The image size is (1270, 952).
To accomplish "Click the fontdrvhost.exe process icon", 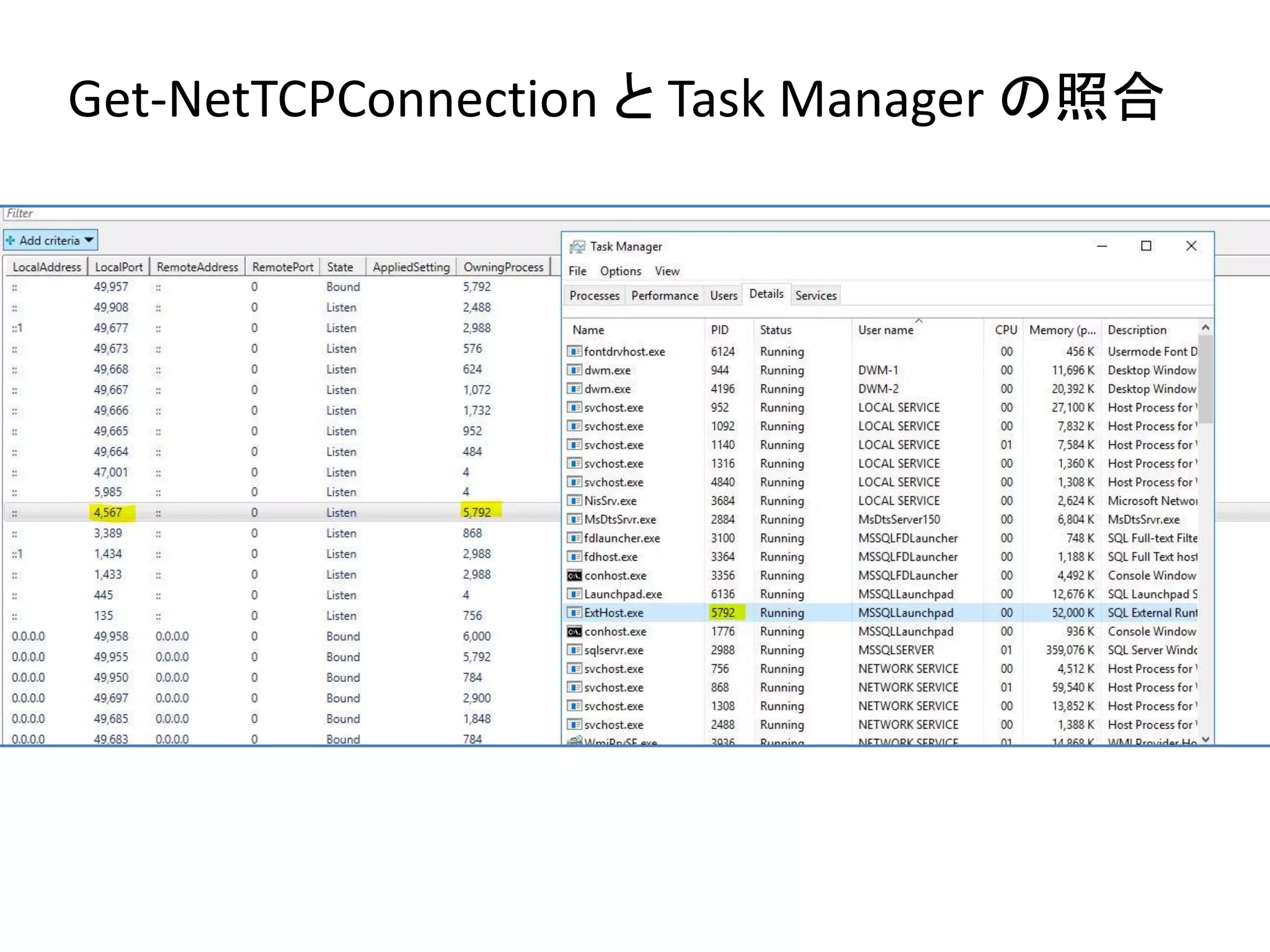I will 574,351.
